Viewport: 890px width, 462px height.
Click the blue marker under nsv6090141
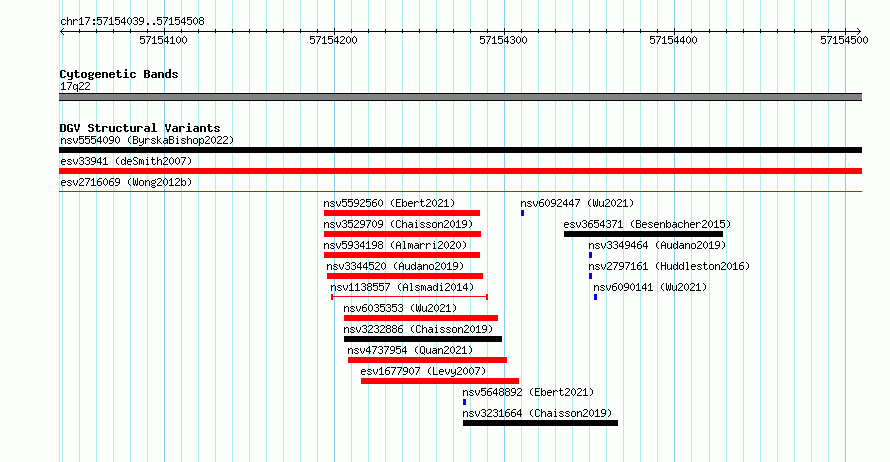click(x=595, y=297)
